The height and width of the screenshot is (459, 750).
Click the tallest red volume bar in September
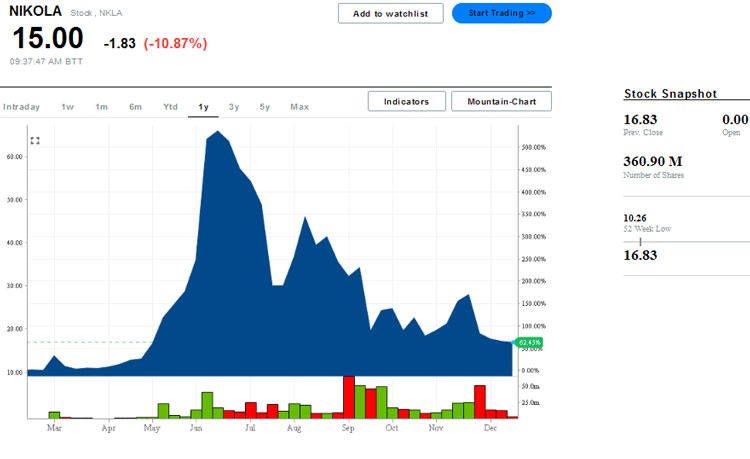click(x=349, y=396)
